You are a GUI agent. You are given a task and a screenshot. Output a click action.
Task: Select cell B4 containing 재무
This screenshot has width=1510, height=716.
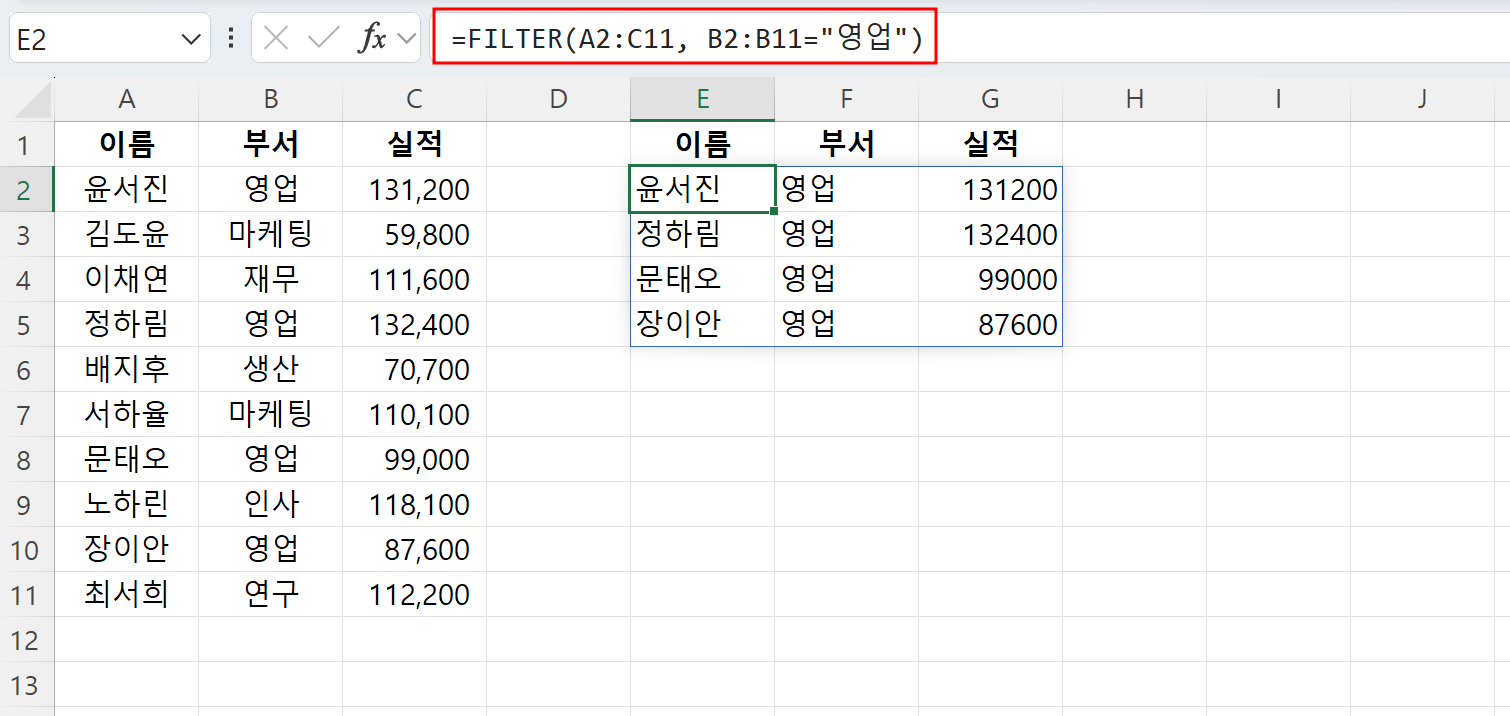tap(271, 279)
